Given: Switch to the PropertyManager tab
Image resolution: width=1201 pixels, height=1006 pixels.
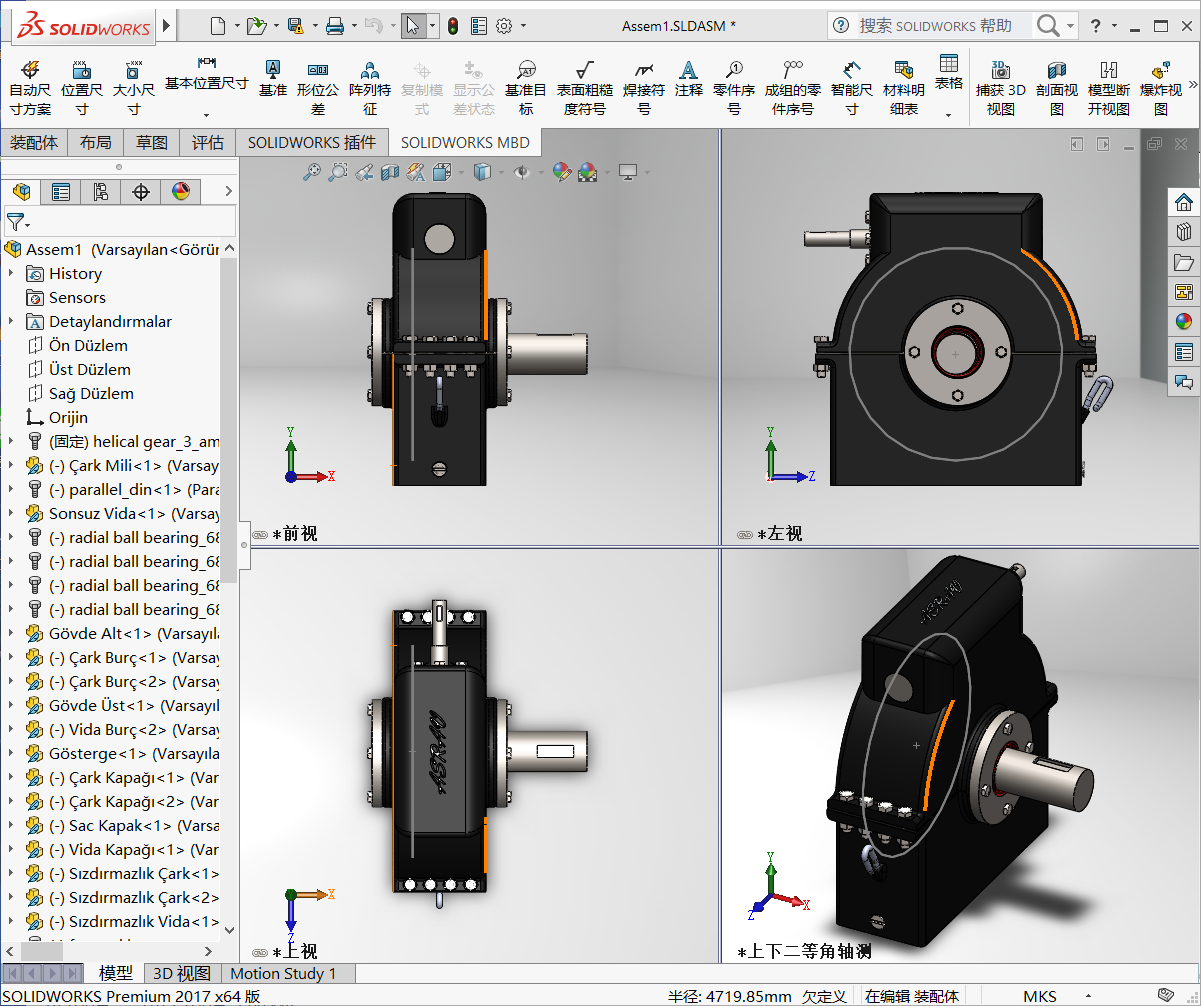Looking at the screenshot, I should [x=61, y=191].
